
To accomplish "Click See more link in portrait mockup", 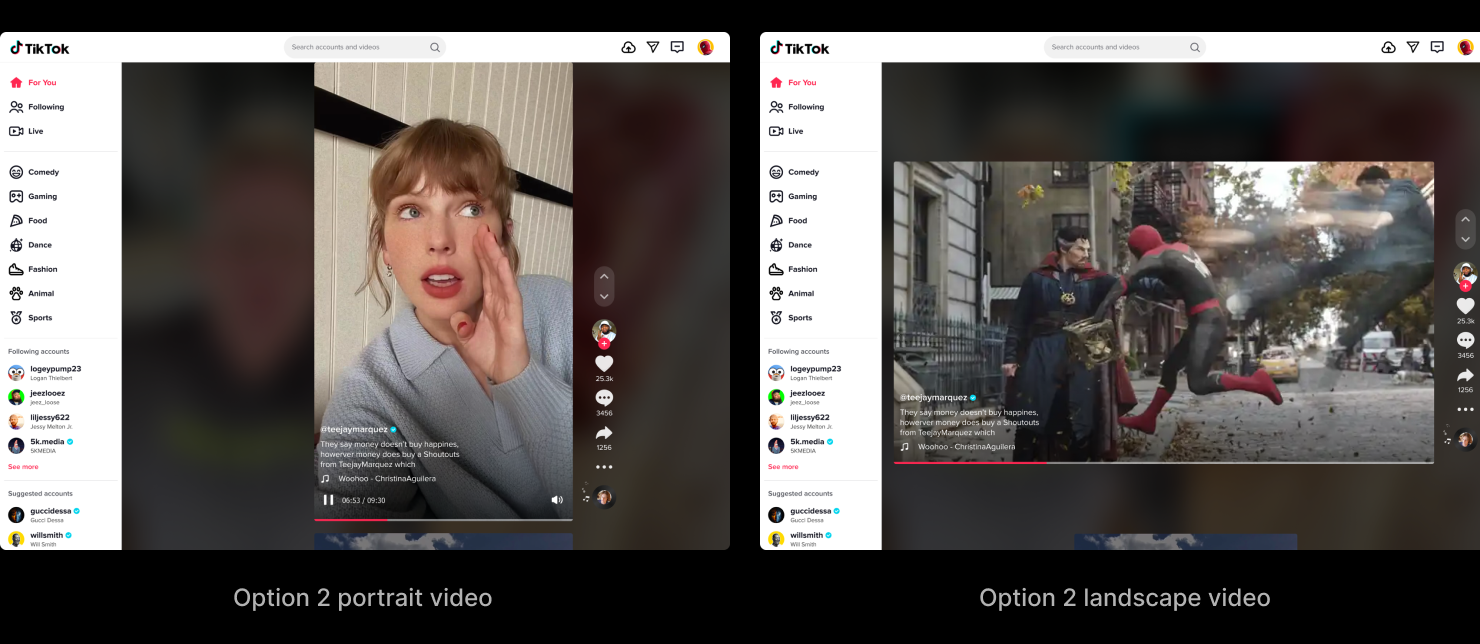I will (23, 467).
